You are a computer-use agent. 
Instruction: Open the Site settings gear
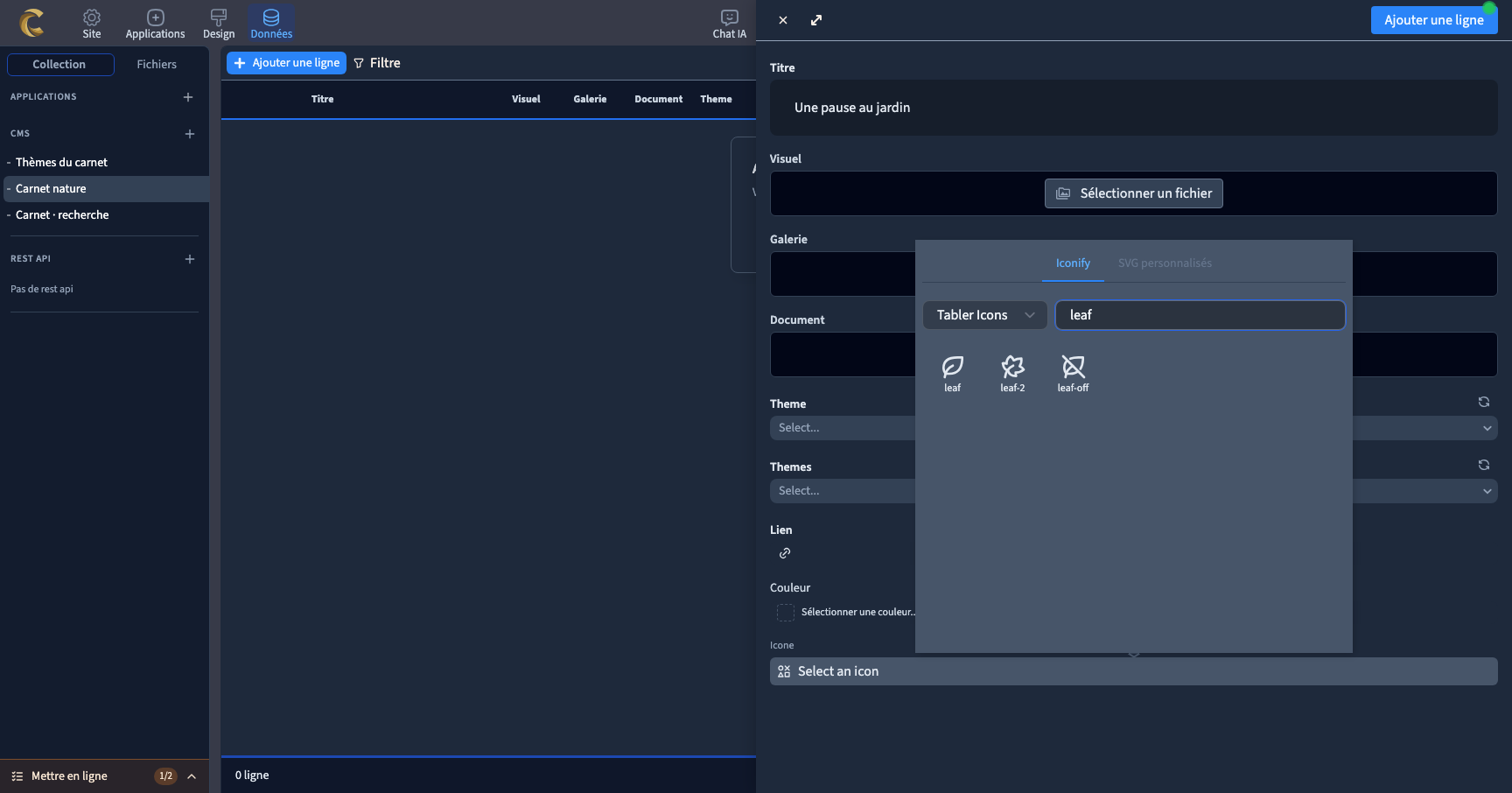tap(92, 24)
